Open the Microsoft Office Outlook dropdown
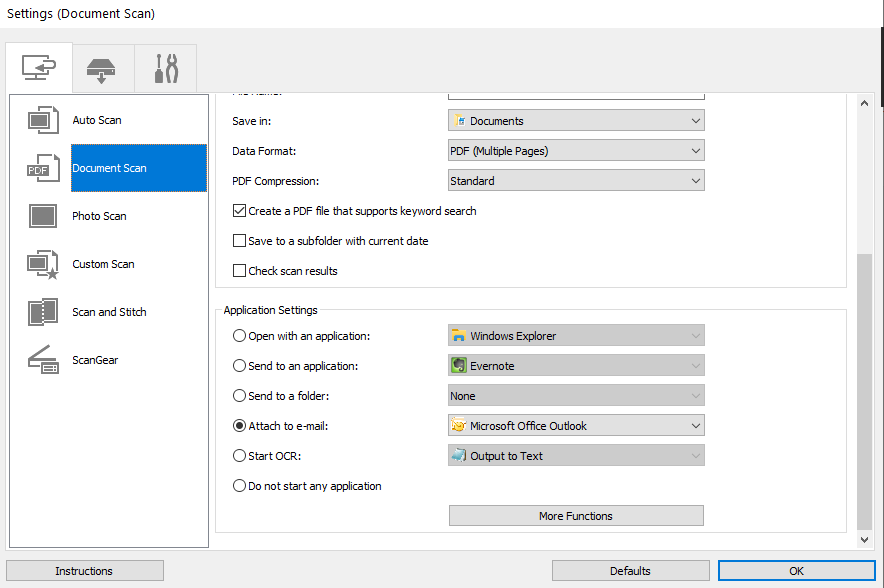 tap(576, 426)
